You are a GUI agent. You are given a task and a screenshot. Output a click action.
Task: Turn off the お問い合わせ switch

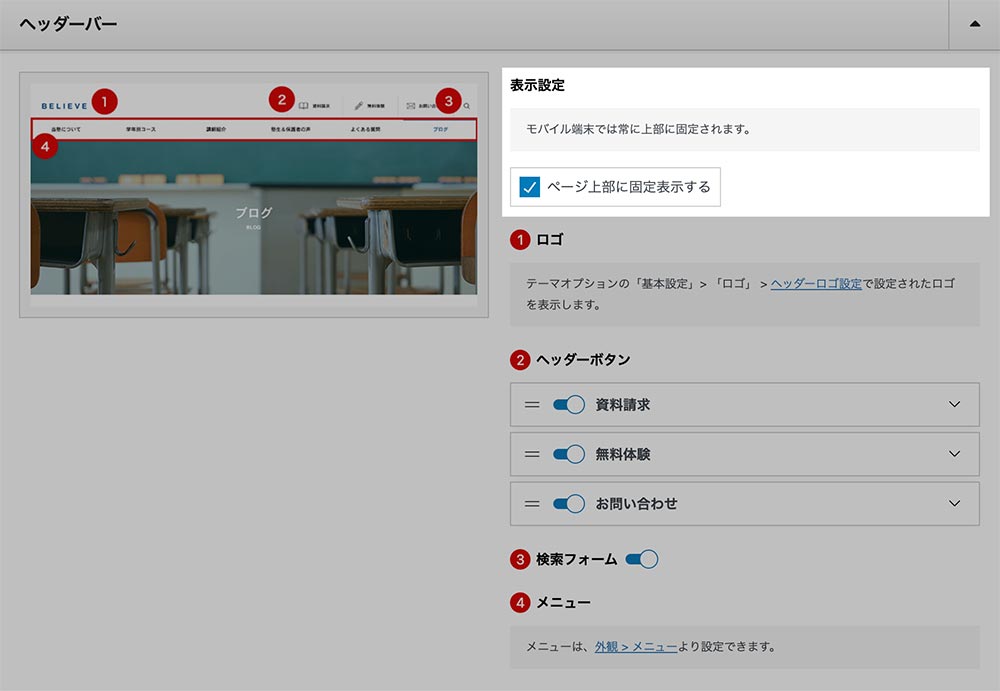568,504
